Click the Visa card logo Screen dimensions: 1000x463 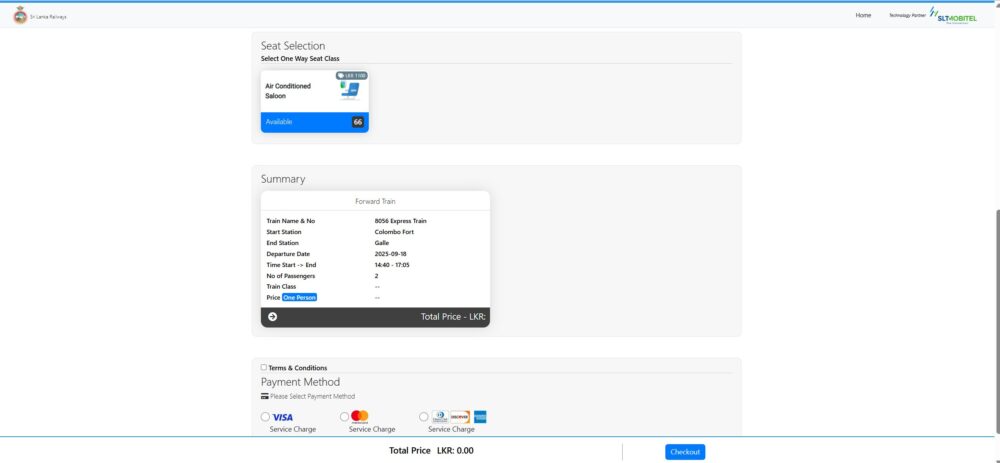tap(283, 417)
